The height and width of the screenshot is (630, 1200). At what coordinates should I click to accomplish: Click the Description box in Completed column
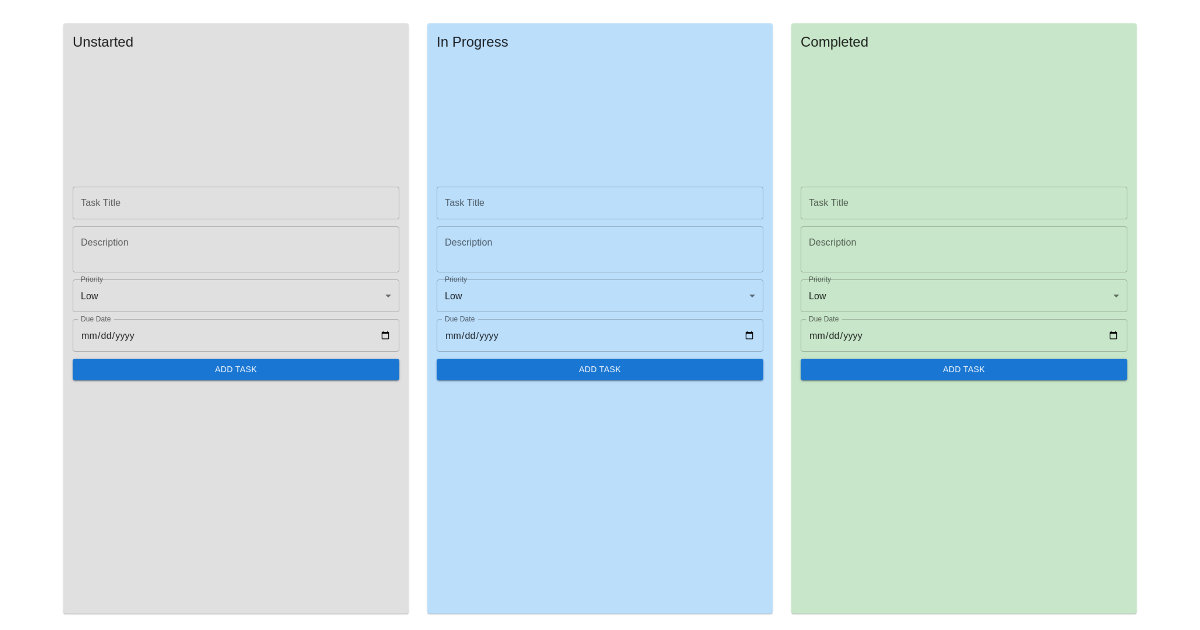[963, 248]
